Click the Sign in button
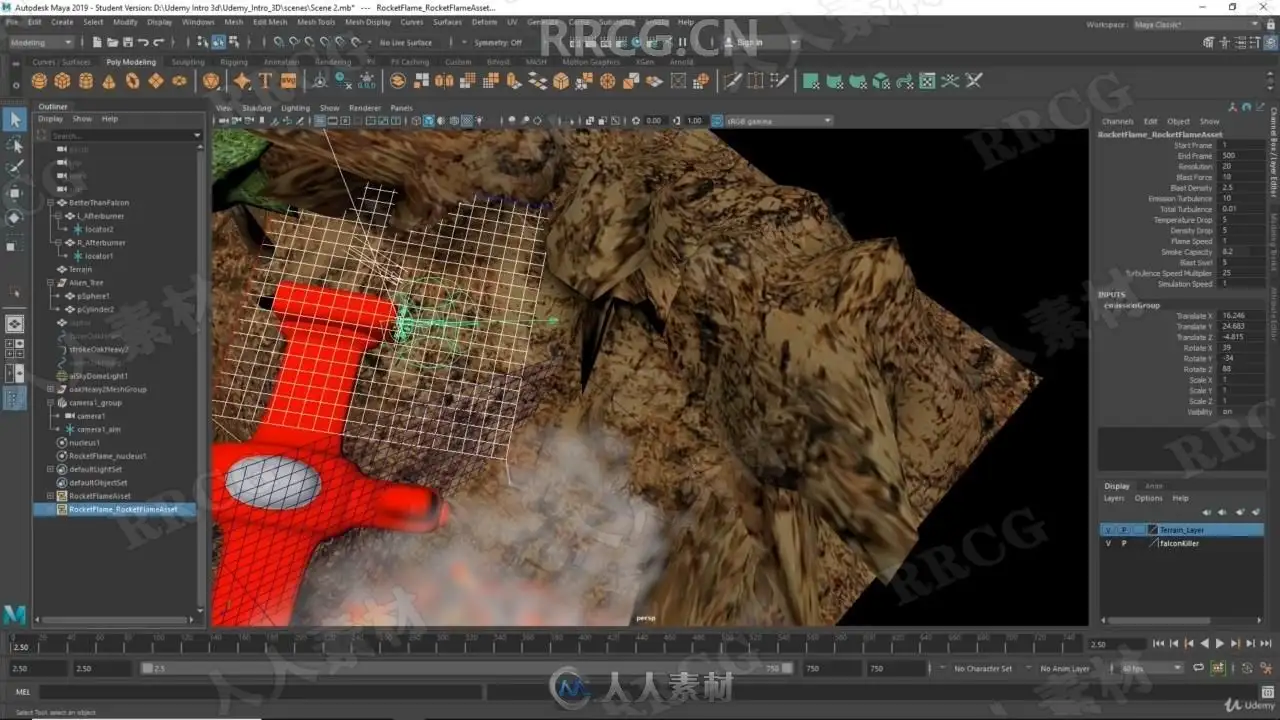Screen dimensions: 1280x720 click(749, 43)
